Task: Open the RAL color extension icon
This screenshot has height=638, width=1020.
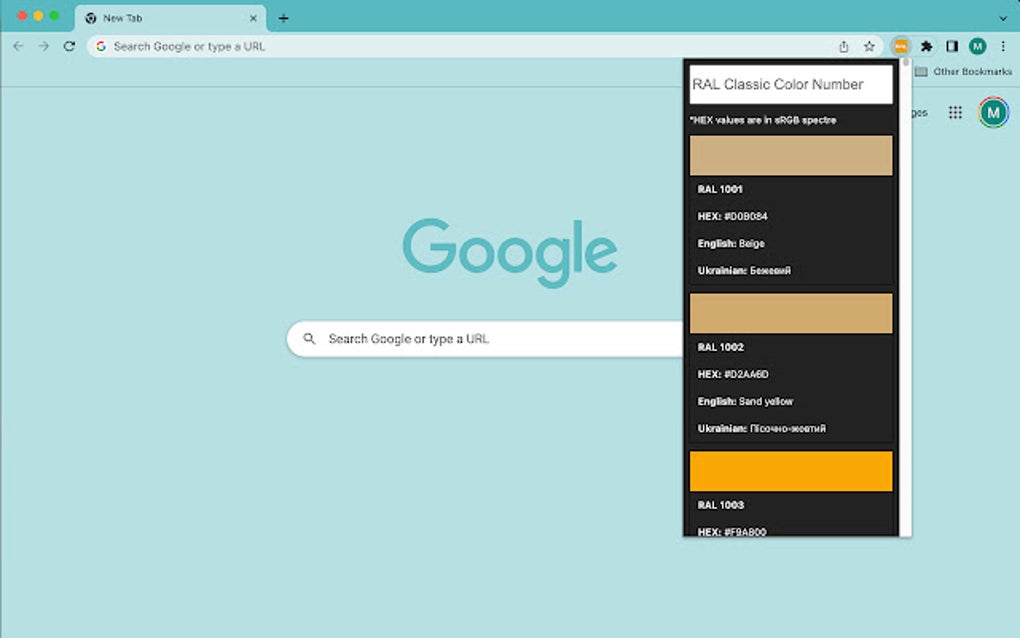Action: click(901, 46)
